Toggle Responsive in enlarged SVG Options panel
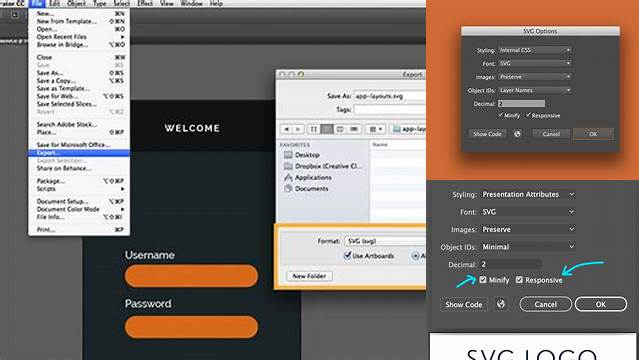The height and width of the screenshot is (360, 639). tap(519, 280)
